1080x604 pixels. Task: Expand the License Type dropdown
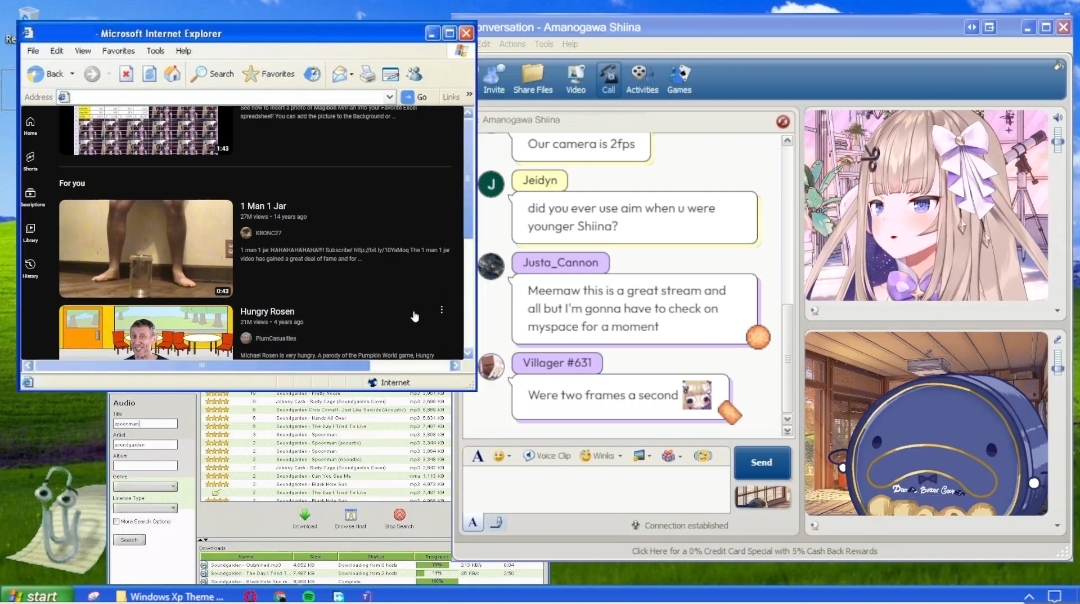point(173,508)
